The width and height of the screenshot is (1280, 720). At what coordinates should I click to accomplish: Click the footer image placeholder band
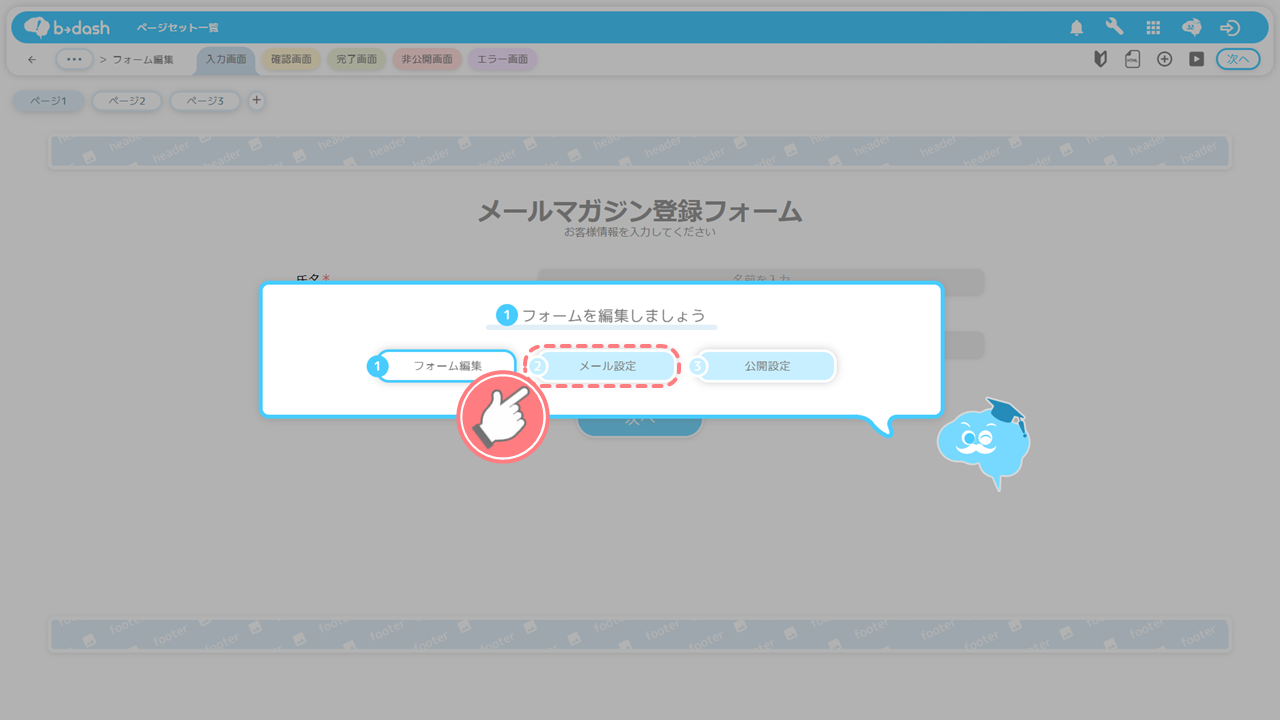coord(640,634)
